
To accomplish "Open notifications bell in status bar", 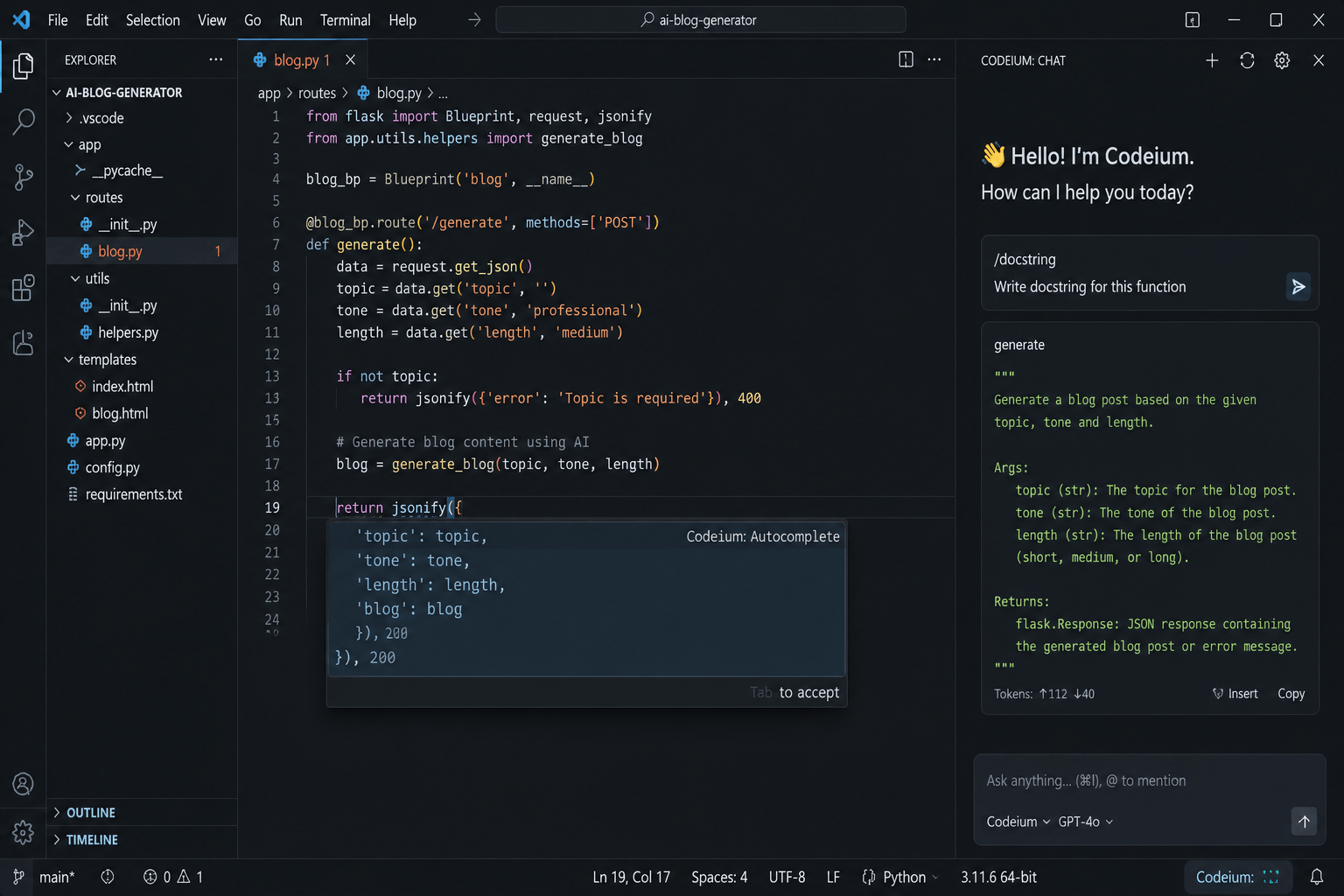I will pyautogui.click(x=1316, y=877).
